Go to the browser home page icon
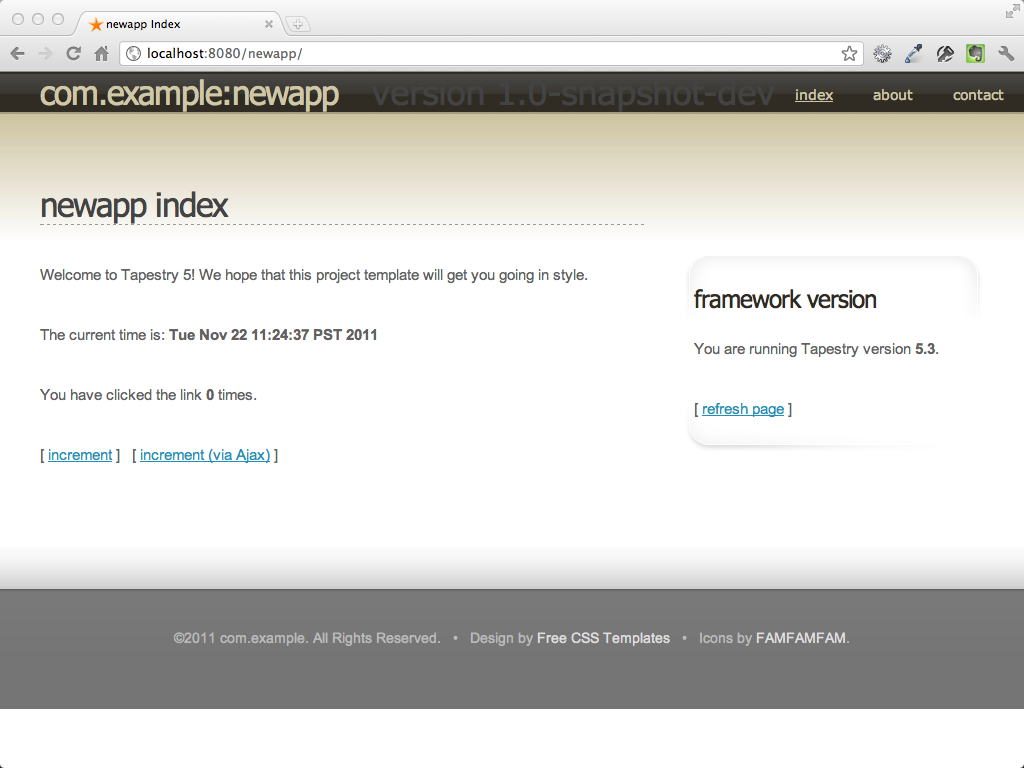Screen dimensions: 1024x768 (101, 54)
